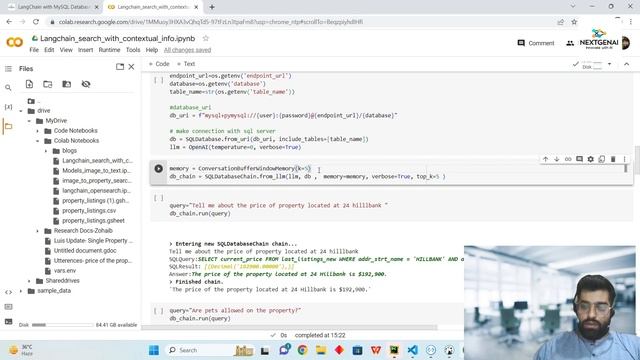
Task: Open Windows Start menu
Action: click(x=154, y=350)
